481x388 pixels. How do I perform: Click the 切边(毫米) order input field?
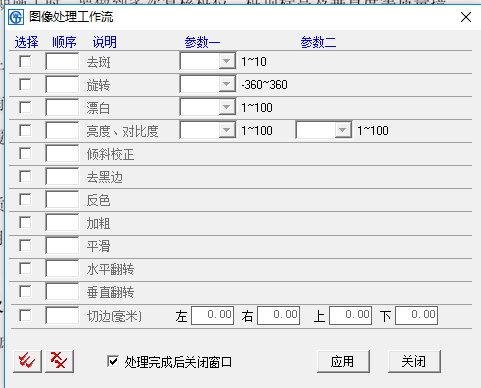(x=62, y=315)
